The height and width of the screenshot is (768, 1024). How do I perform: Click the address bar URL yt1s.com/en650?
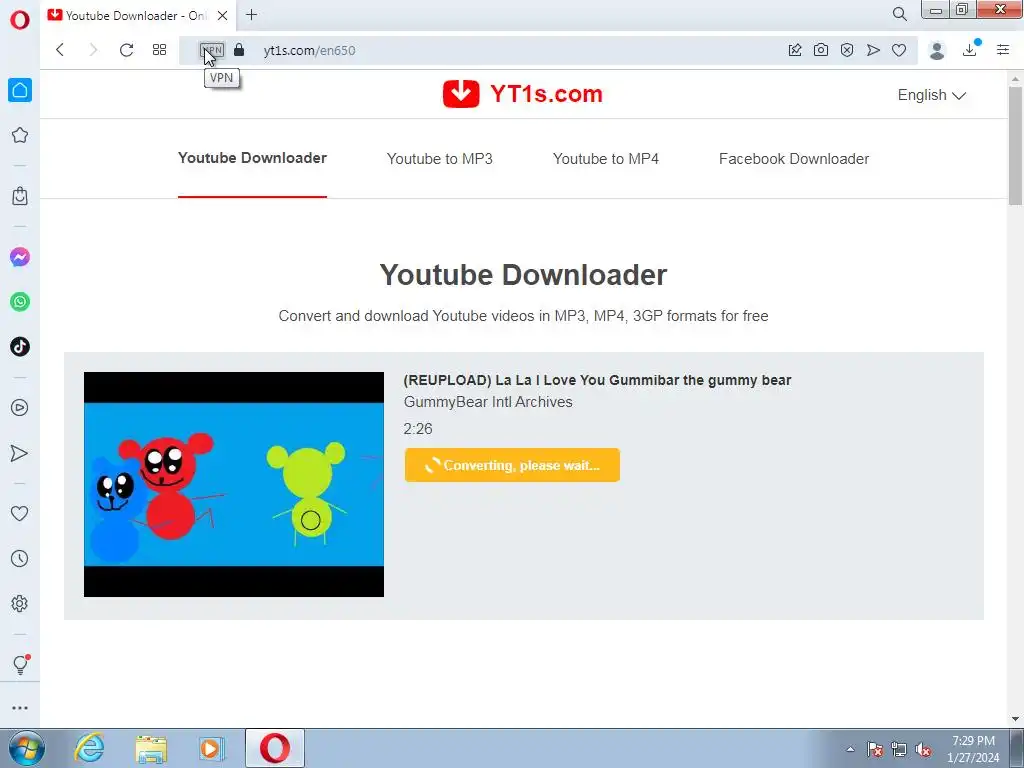coord(310,50)
